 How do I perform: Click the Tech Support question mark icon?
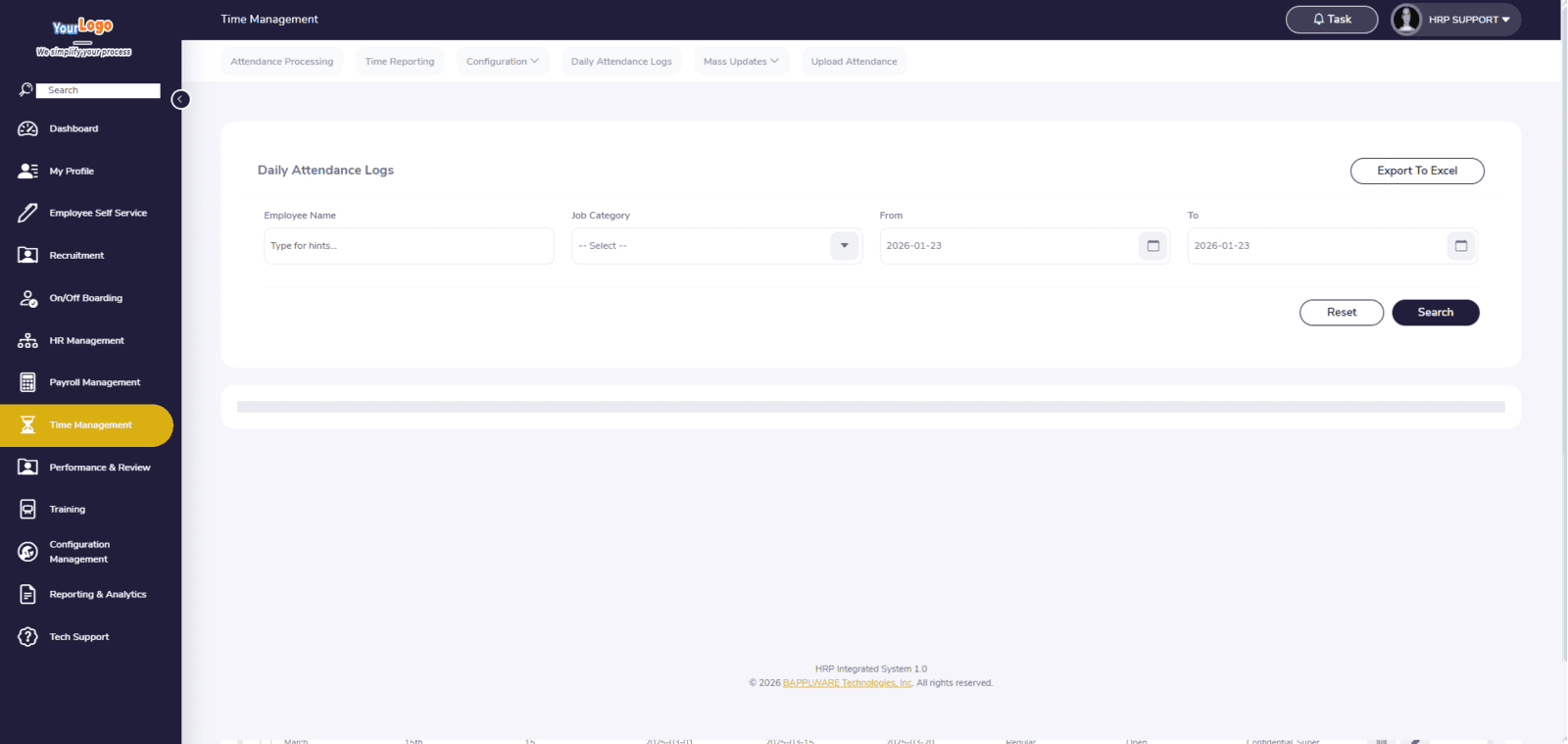coord(27,637)
